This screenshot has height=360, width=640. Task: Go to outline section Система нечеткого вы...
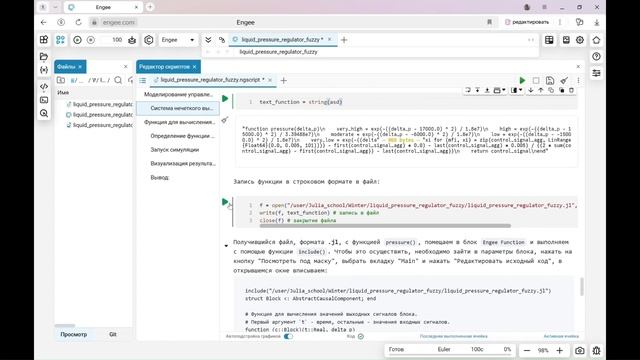178,108
